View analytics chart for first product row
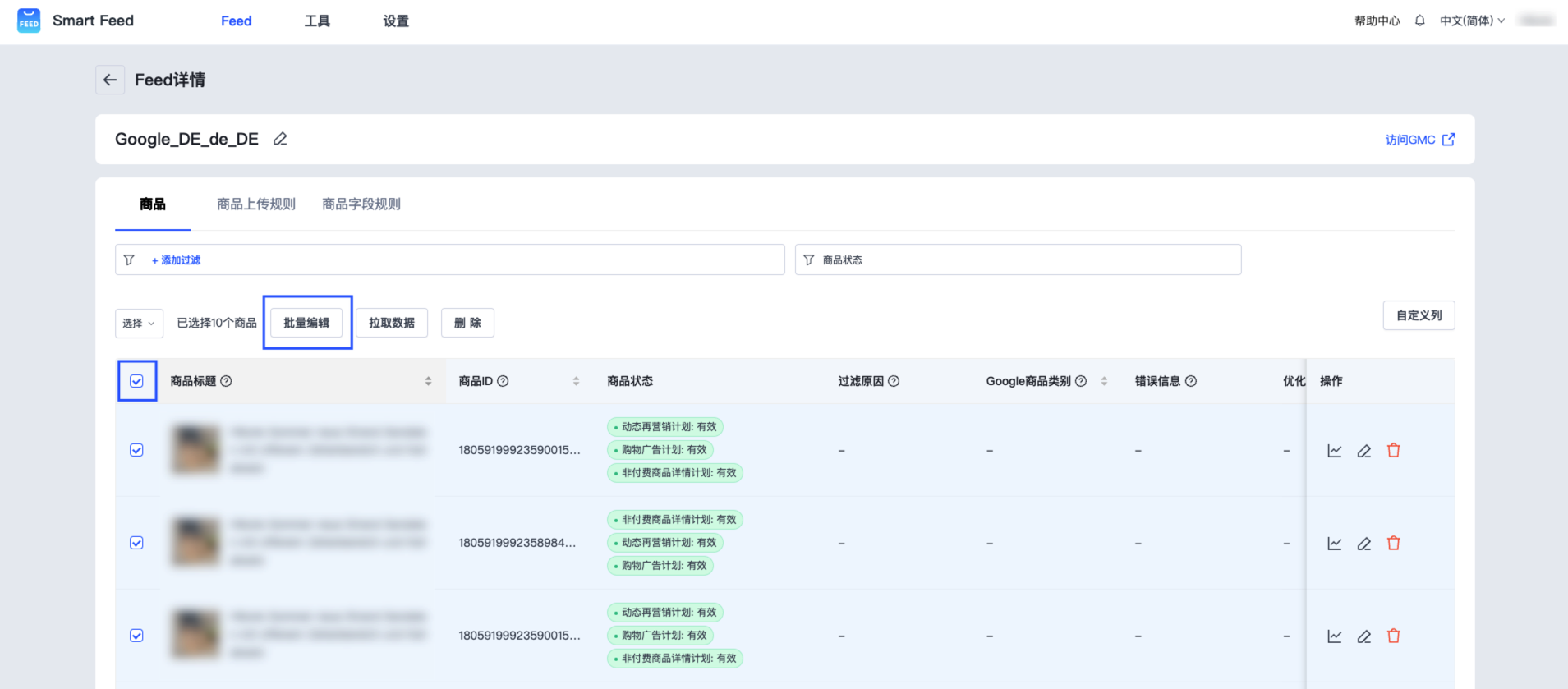The image size is (1568, 689). 1334,451
